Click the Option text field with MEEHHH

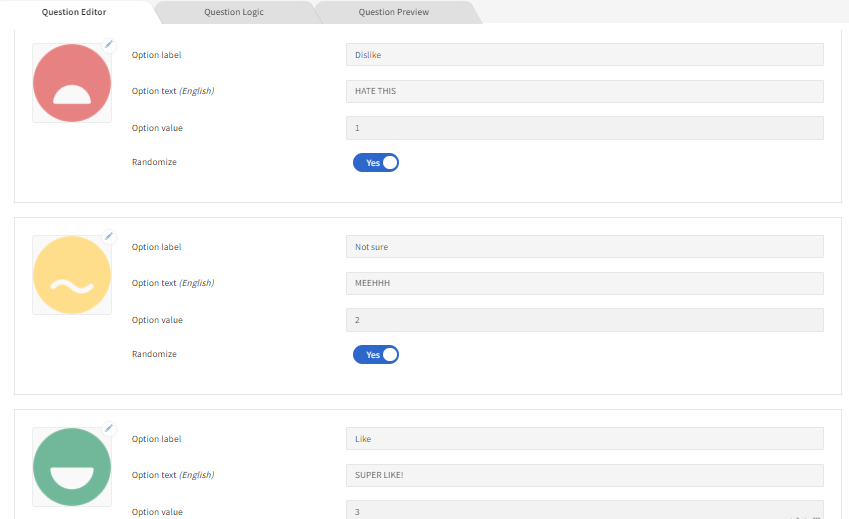585,283
